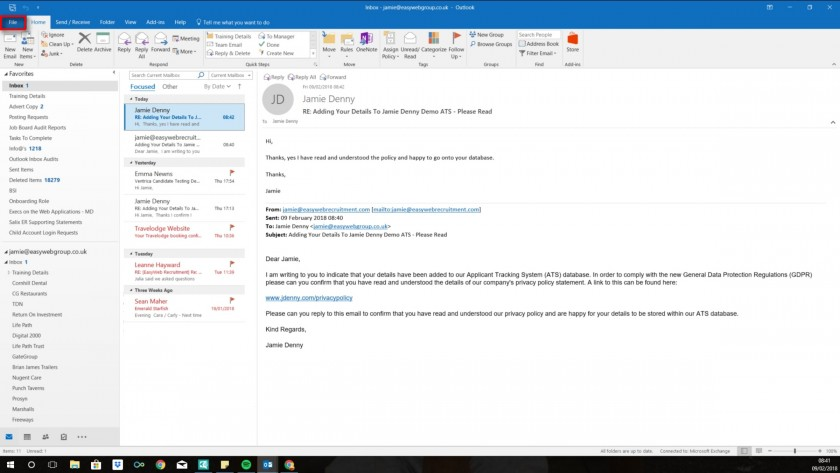Click Browse Groups button
This screenshot has height=473, width=840.
point(491,44)
